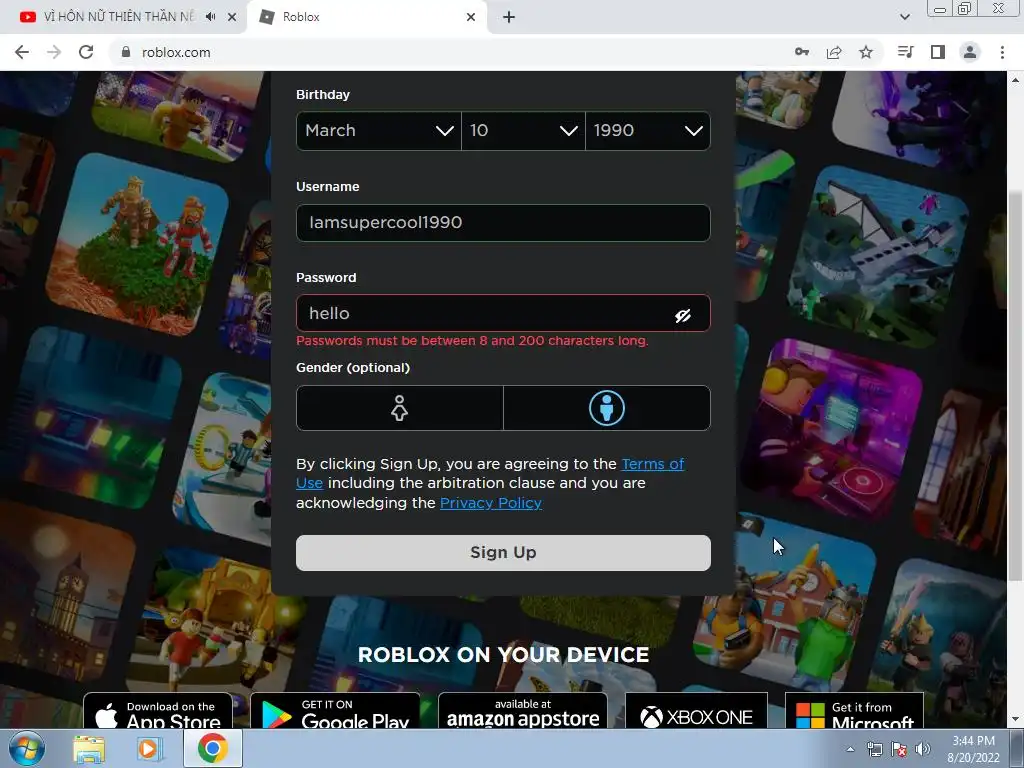
Task: Get it on Google Play badge
Action: coord(335,712)
